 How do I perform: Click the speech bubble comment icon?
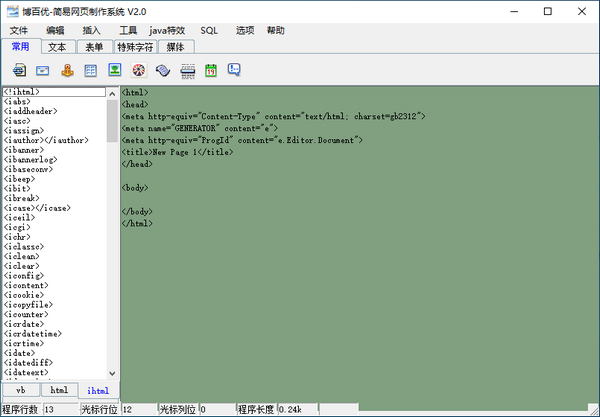(x=234, y=70)
